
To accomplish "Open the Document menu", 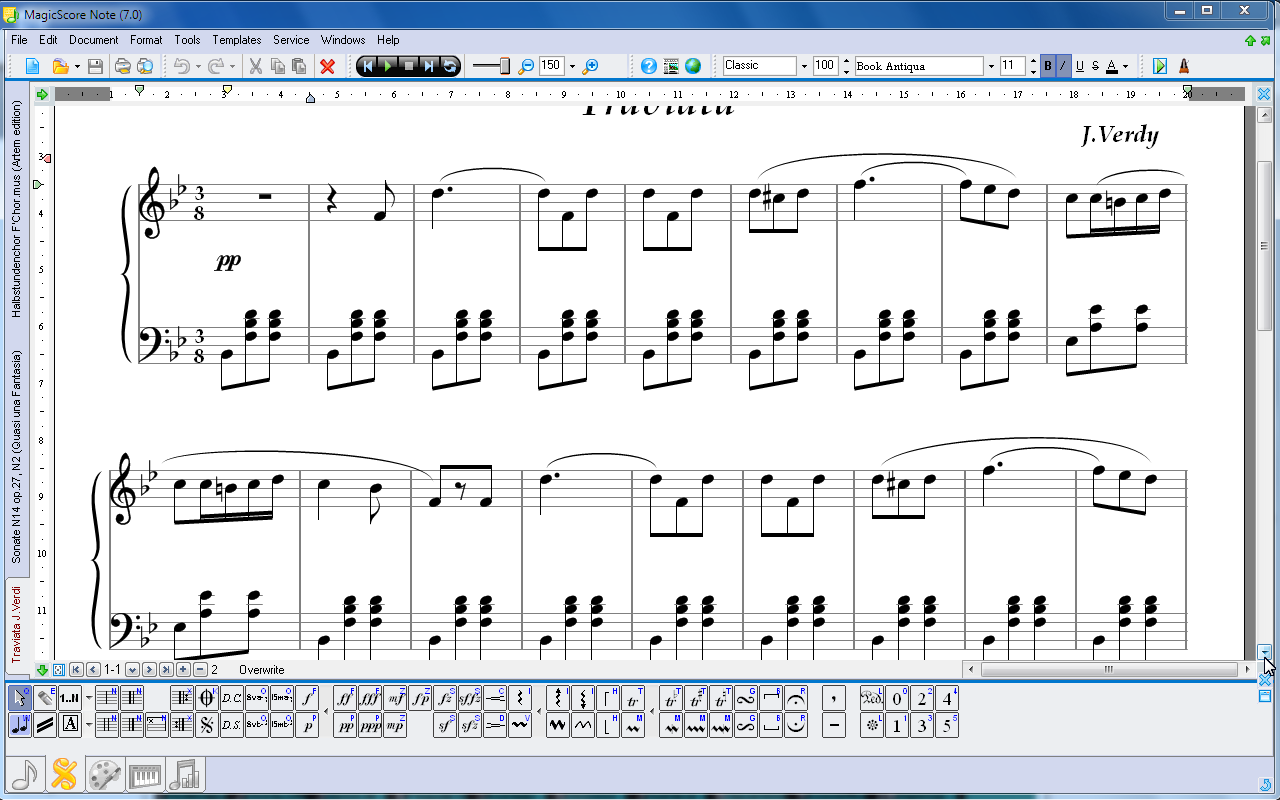I will (94, 40).
